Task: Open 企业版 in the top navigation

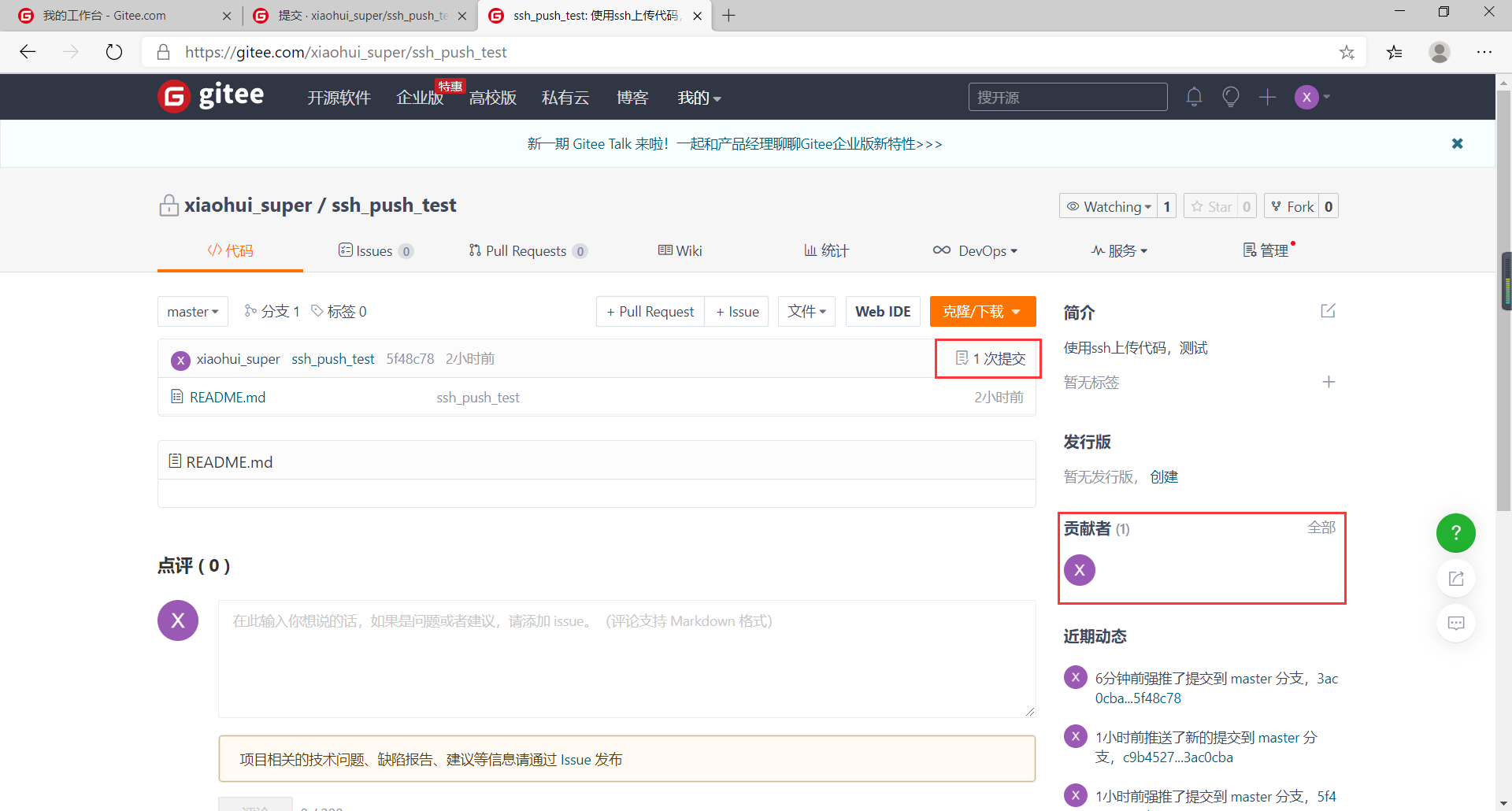Action: pyautogui.click(x=420, y=98)
